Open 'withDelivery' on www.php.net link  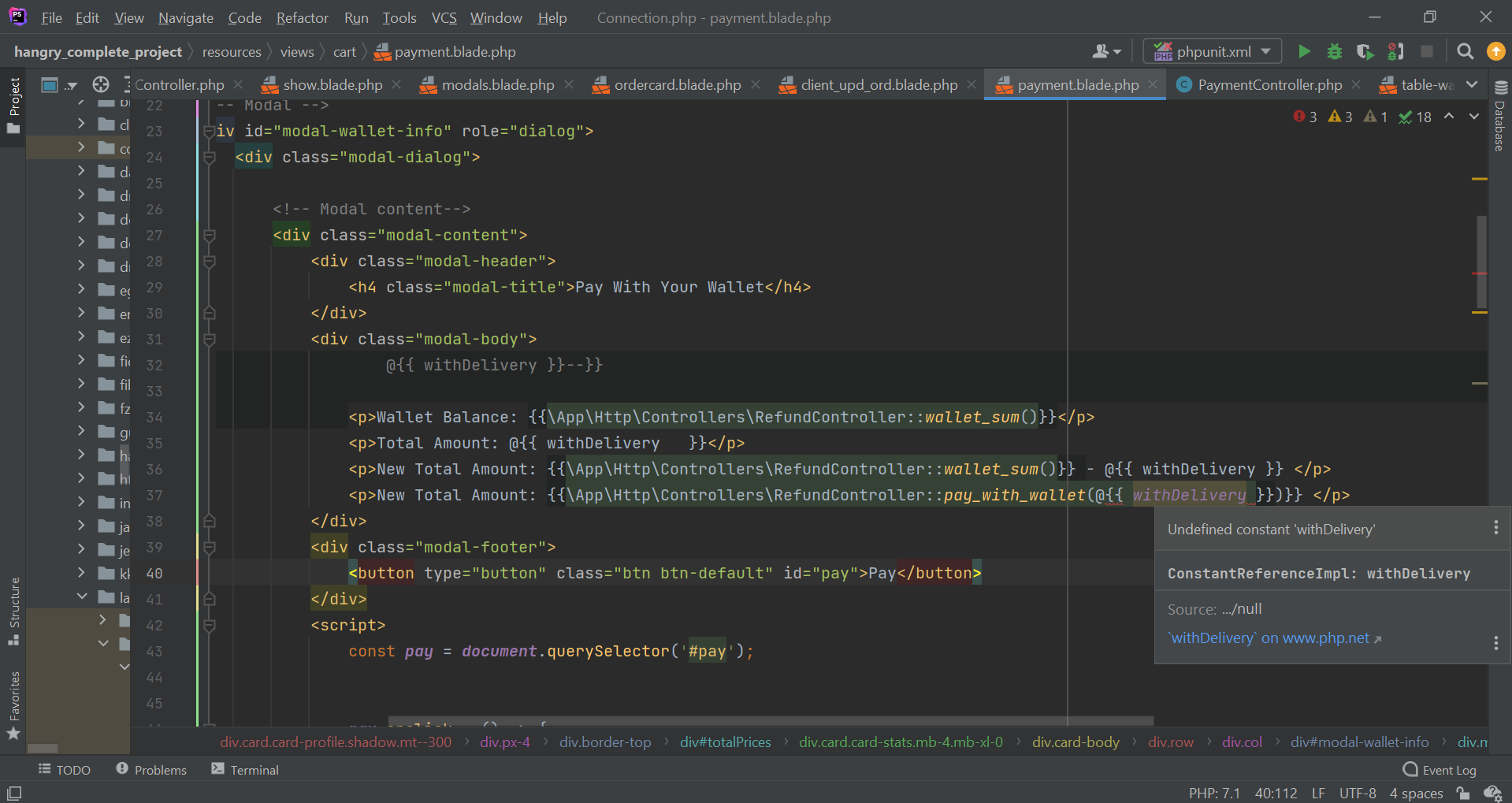point(1274,638)
